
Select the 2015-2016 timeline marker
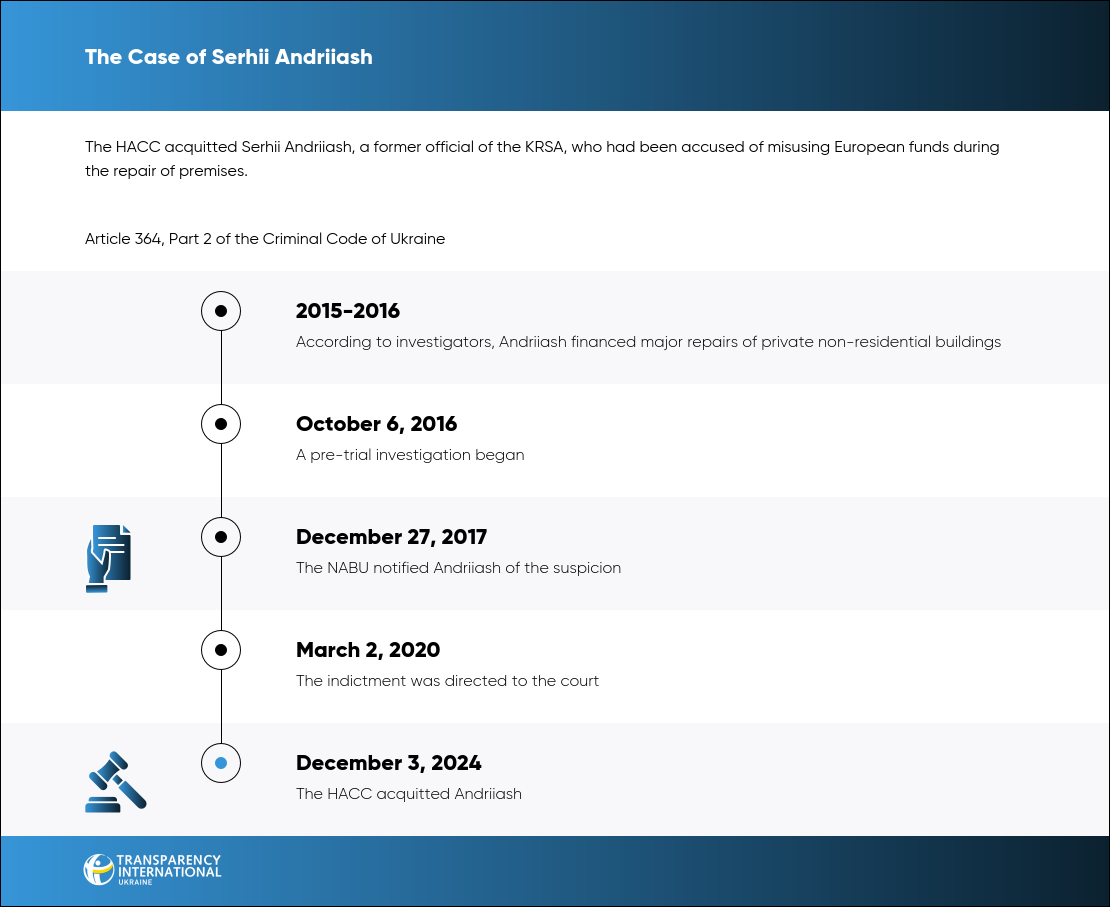click(221, 311)
